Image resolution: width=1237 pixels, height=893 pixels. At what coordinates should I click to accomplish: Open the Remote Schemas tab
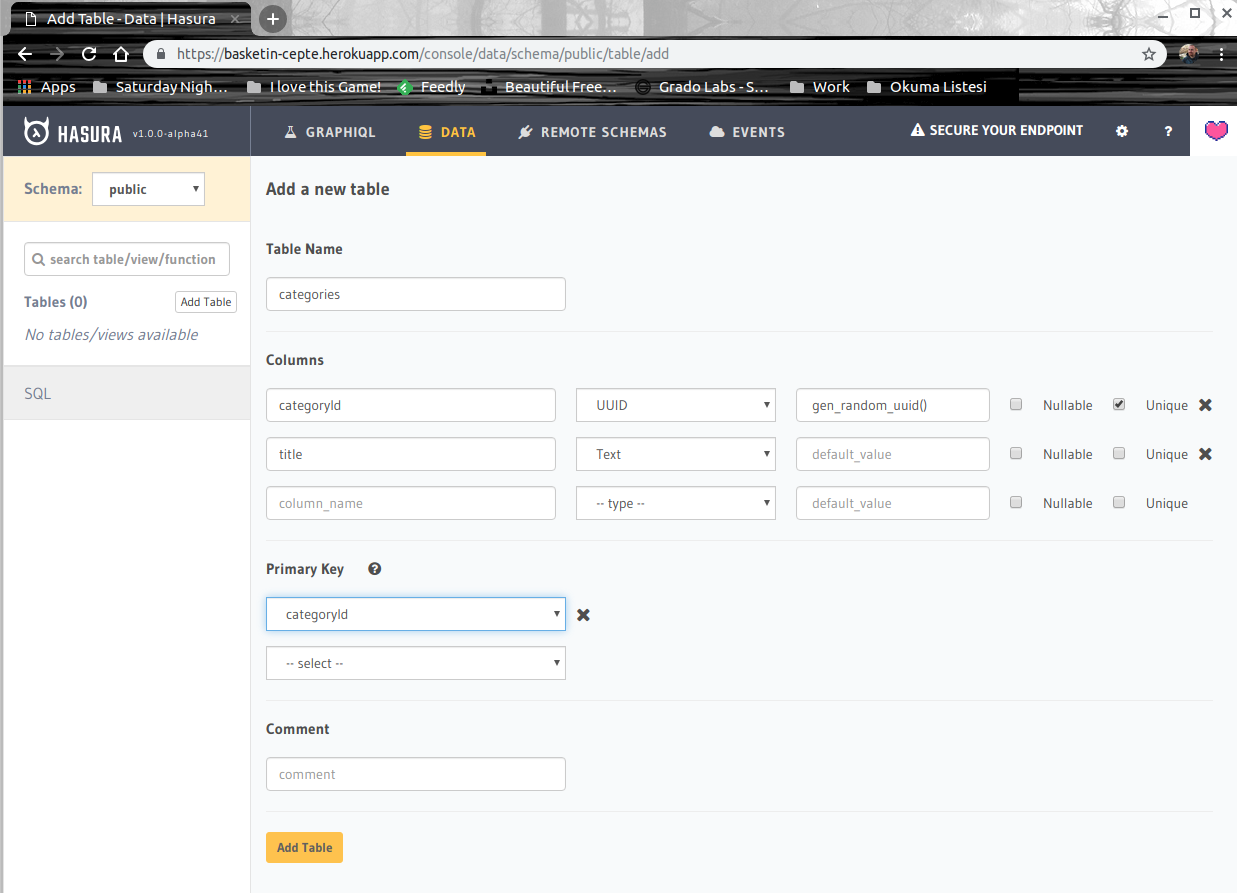pos(592,132)
